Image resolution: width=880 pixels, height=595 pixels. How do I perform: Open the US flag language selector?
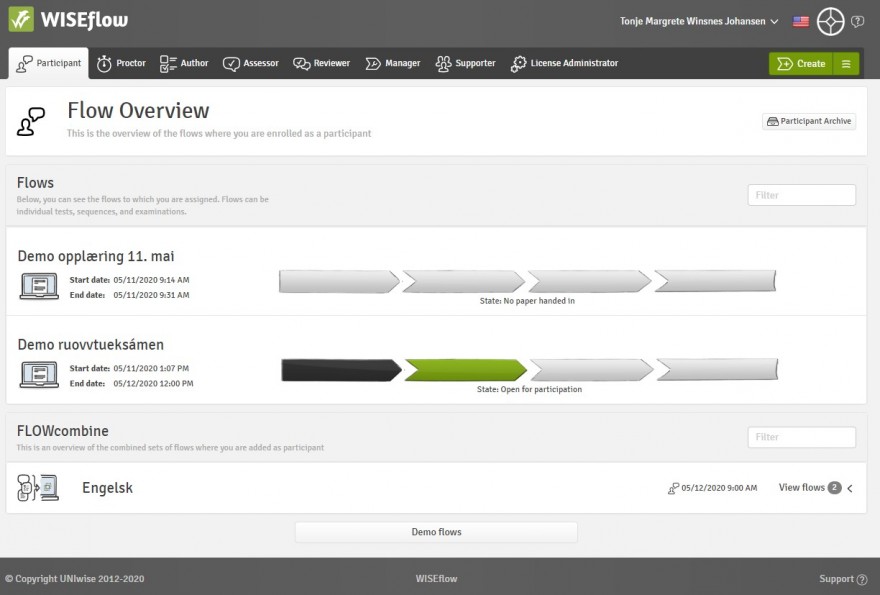point(801,21)
